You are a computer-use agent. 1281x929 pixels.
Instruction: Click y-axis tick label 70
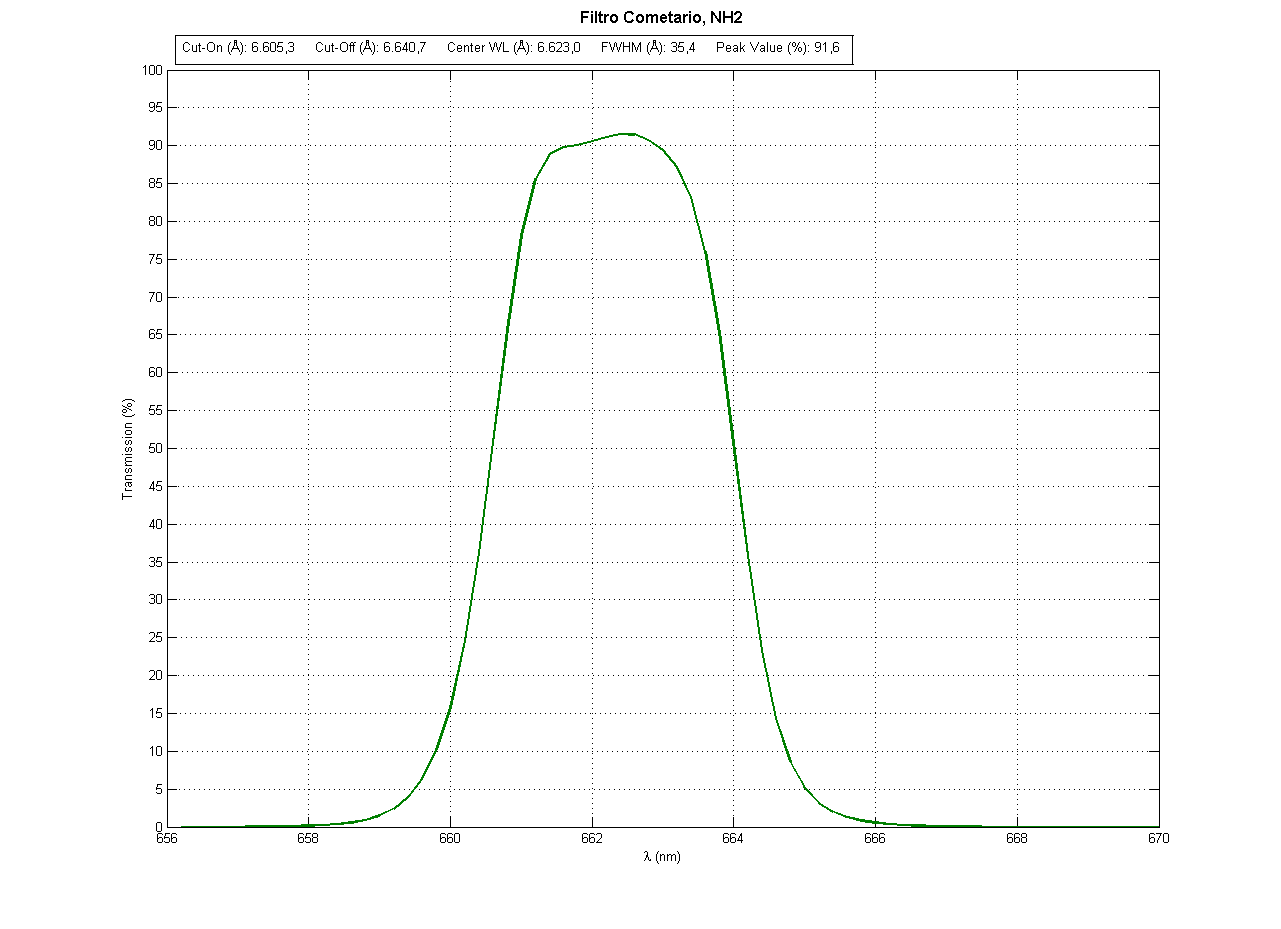tap(155, 298)
